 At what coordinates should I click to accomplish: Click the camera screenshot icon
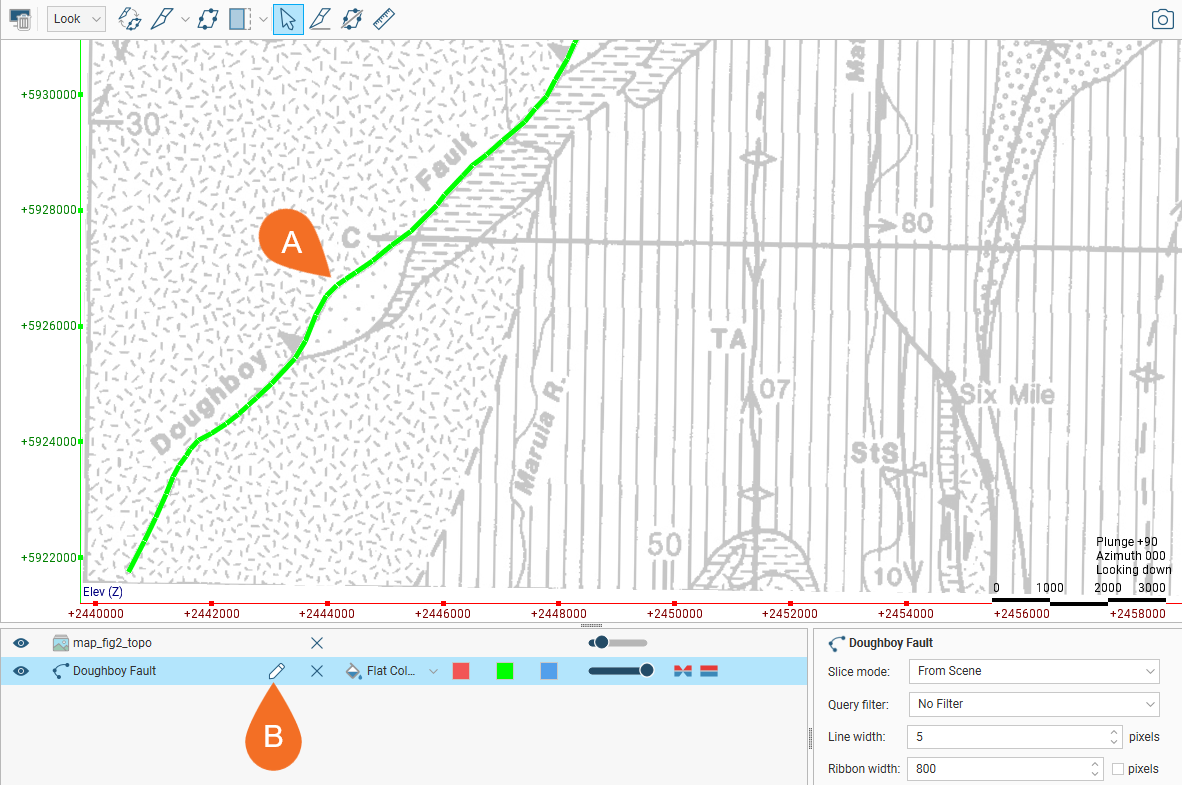tap(1162, 20)
